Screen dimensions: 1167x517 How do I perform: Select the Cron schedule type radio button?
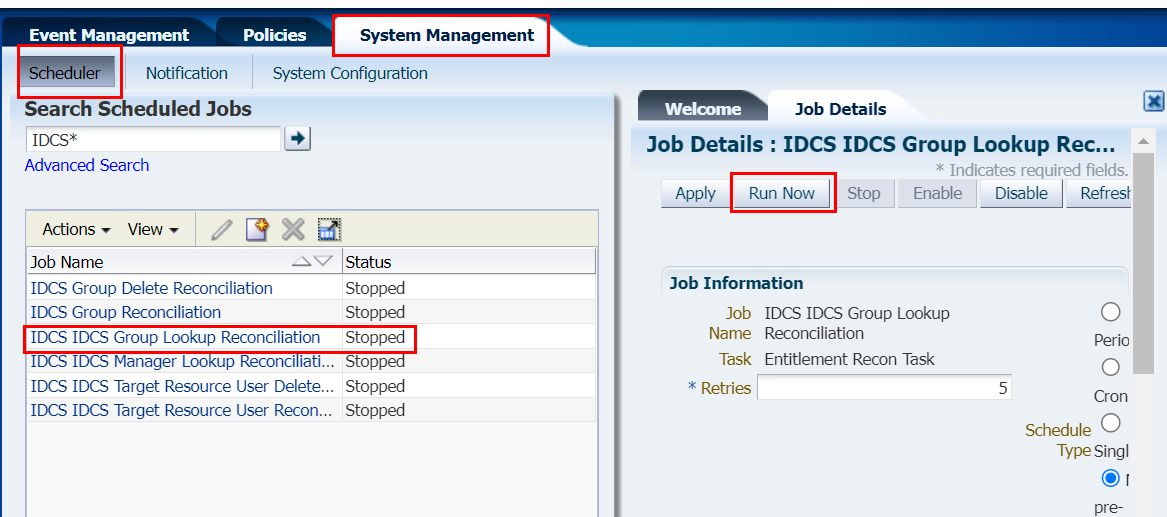1110,367
